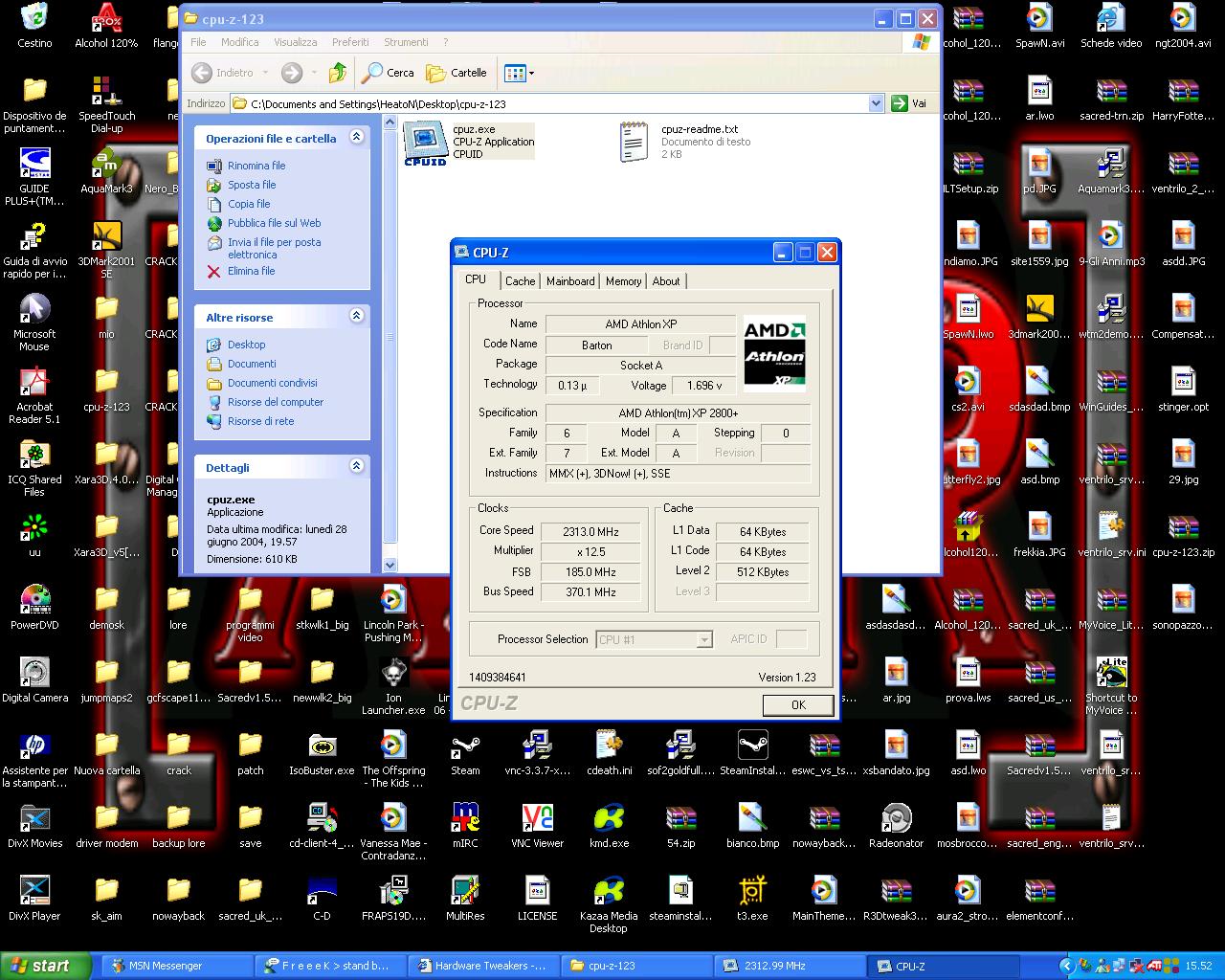The height and width of the screenshot is (980, 1225).
Task: Open the AquaMark3 desktop icon
Action: tap(106, 172)
